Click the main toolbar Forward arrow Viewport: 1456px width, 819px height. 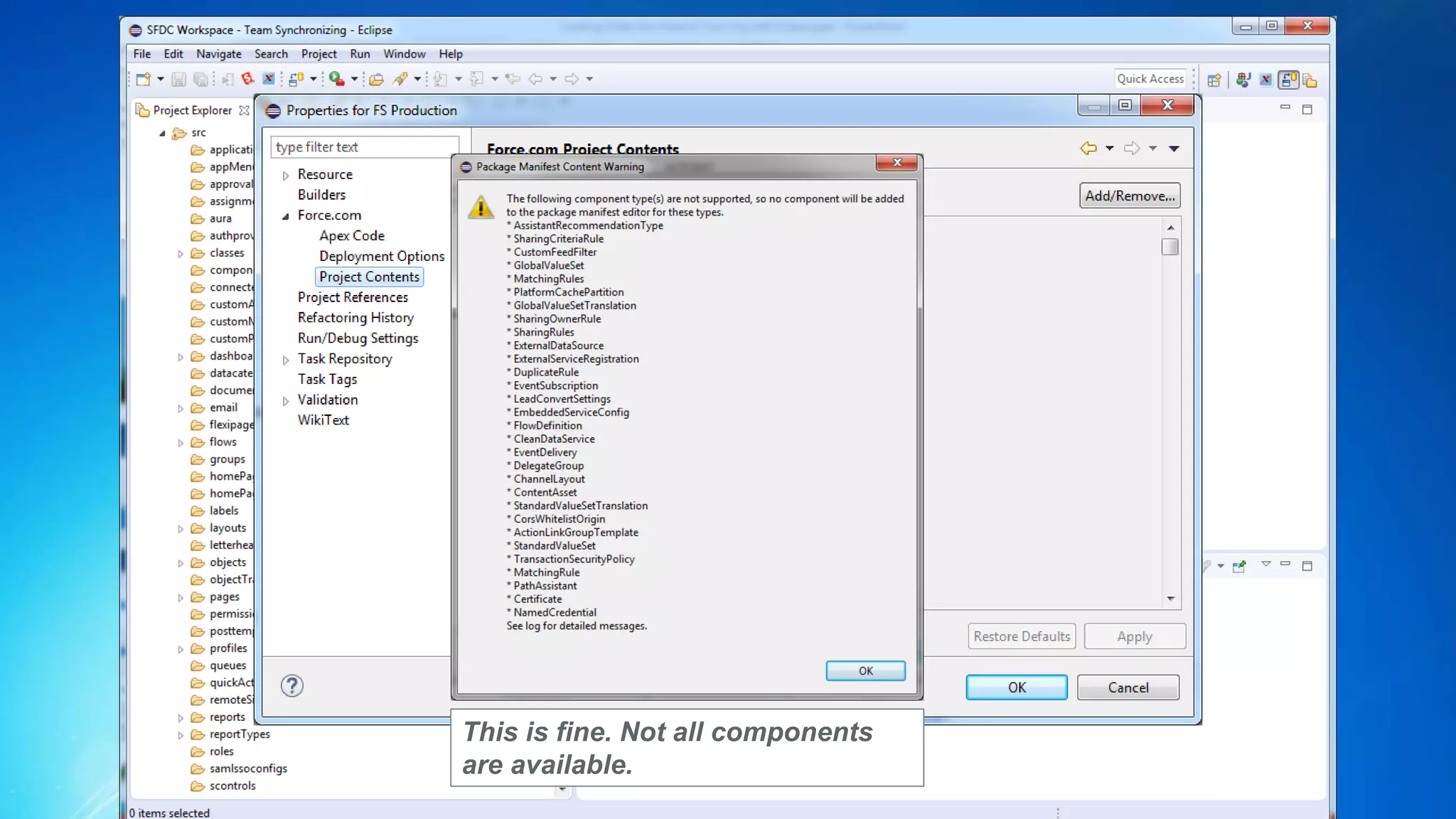tap(572, 79)
